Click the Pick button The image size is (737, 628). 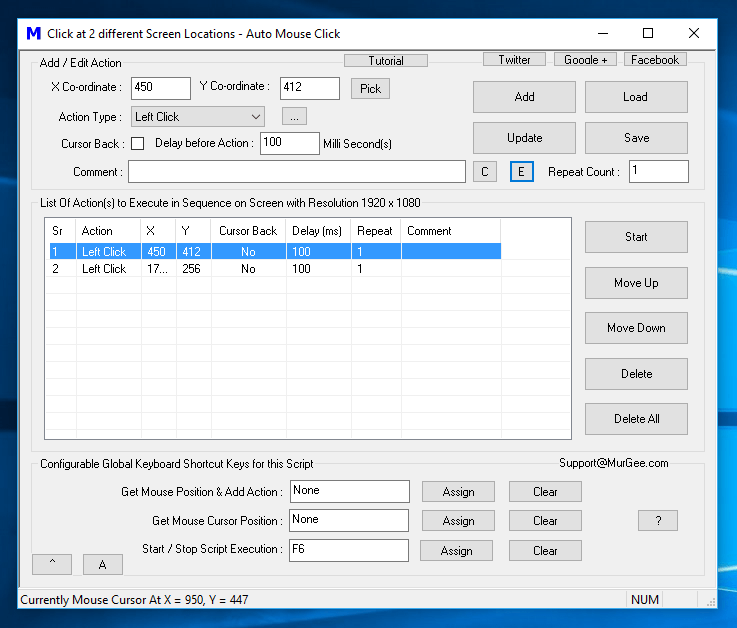pyautogui.click(x=370, y=88)
